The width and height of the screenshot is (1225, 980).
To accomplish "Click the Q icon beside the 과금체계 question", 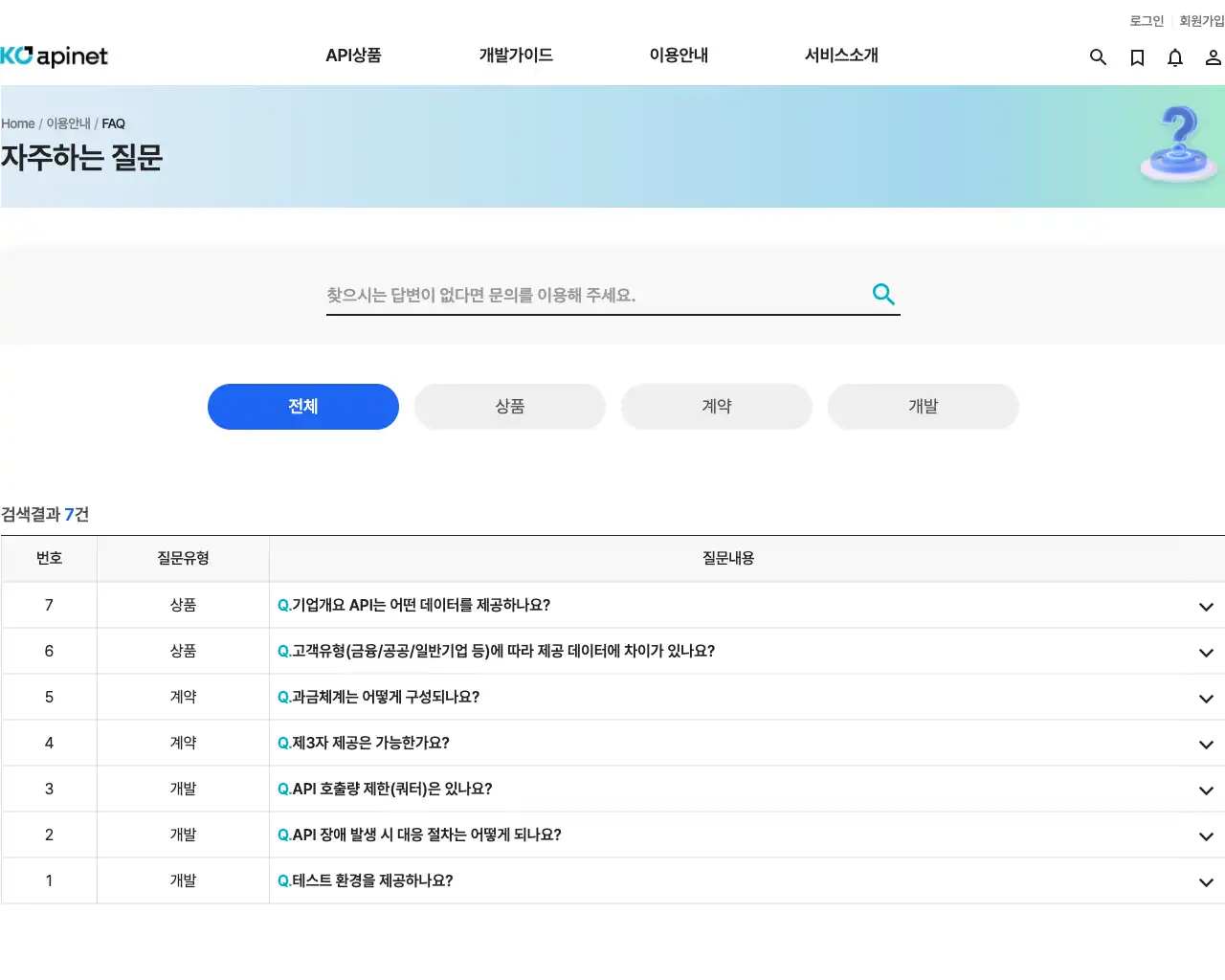I will (x=283, y=697).
